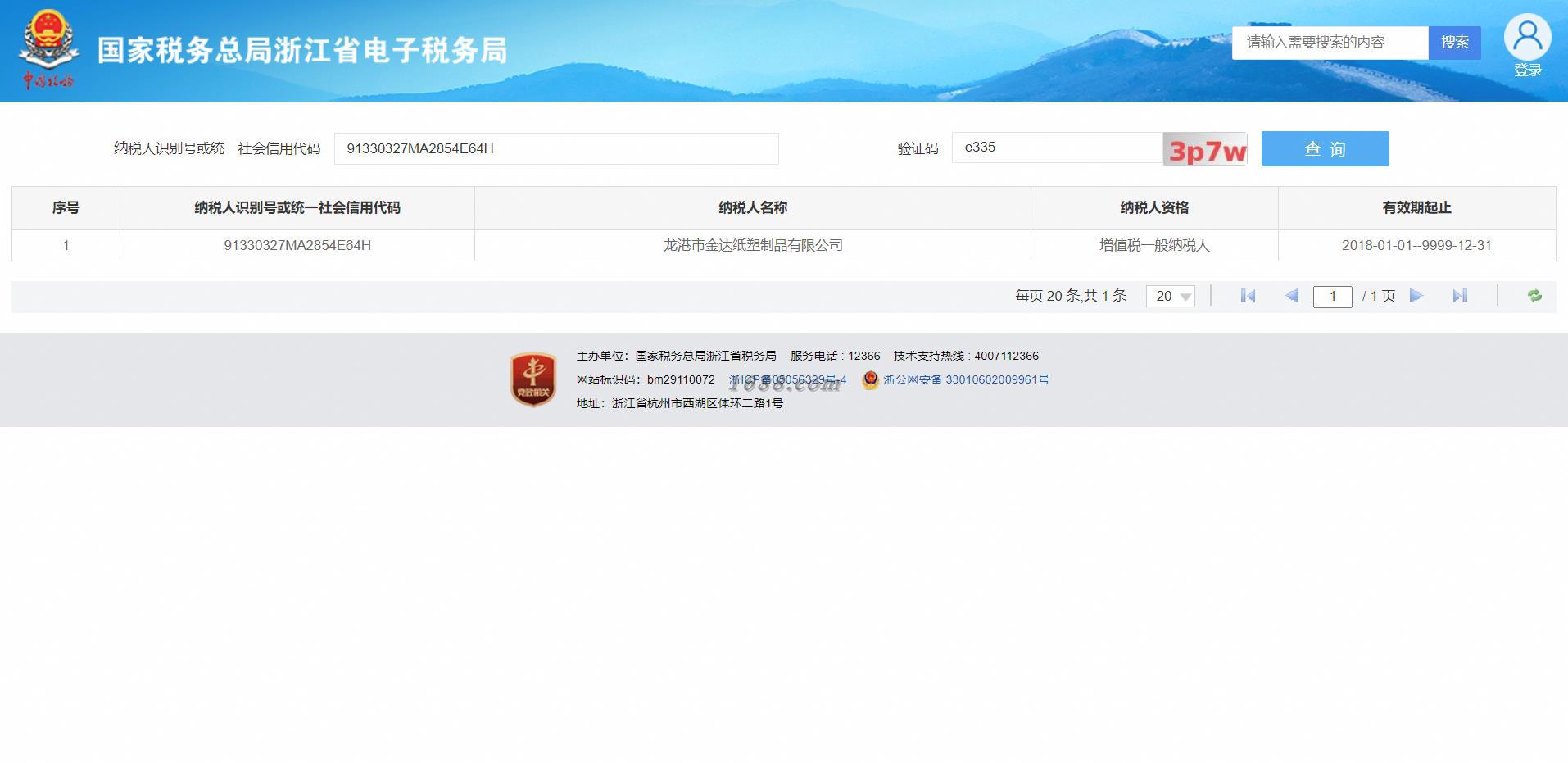Focus the page number input box

coord(1332,296)
